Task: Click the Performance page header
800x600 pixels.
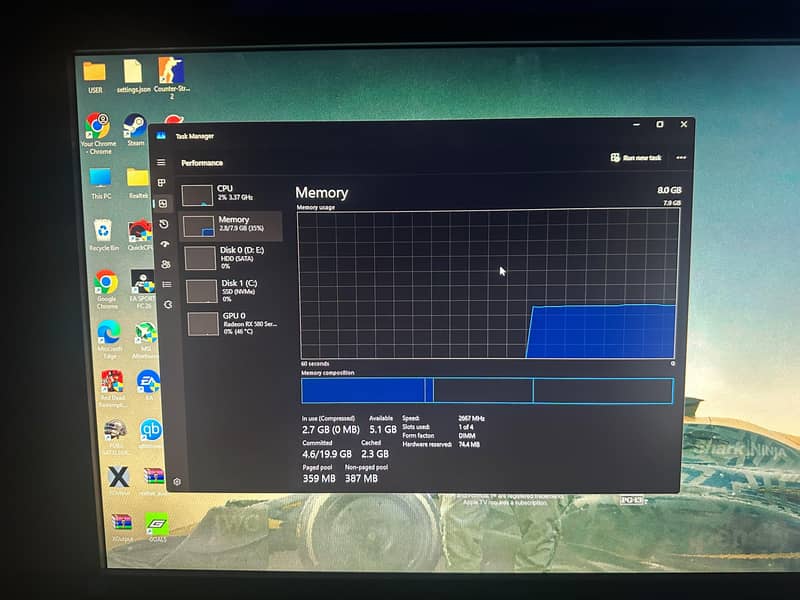Action: (202, 163)
